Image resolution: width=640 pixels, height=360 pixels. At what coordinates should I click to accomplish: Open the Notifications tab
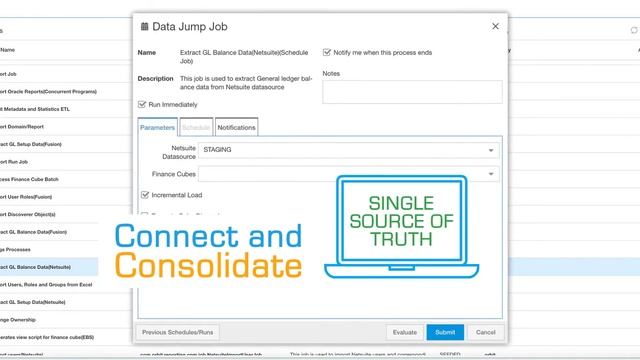(x=236, y=127)
